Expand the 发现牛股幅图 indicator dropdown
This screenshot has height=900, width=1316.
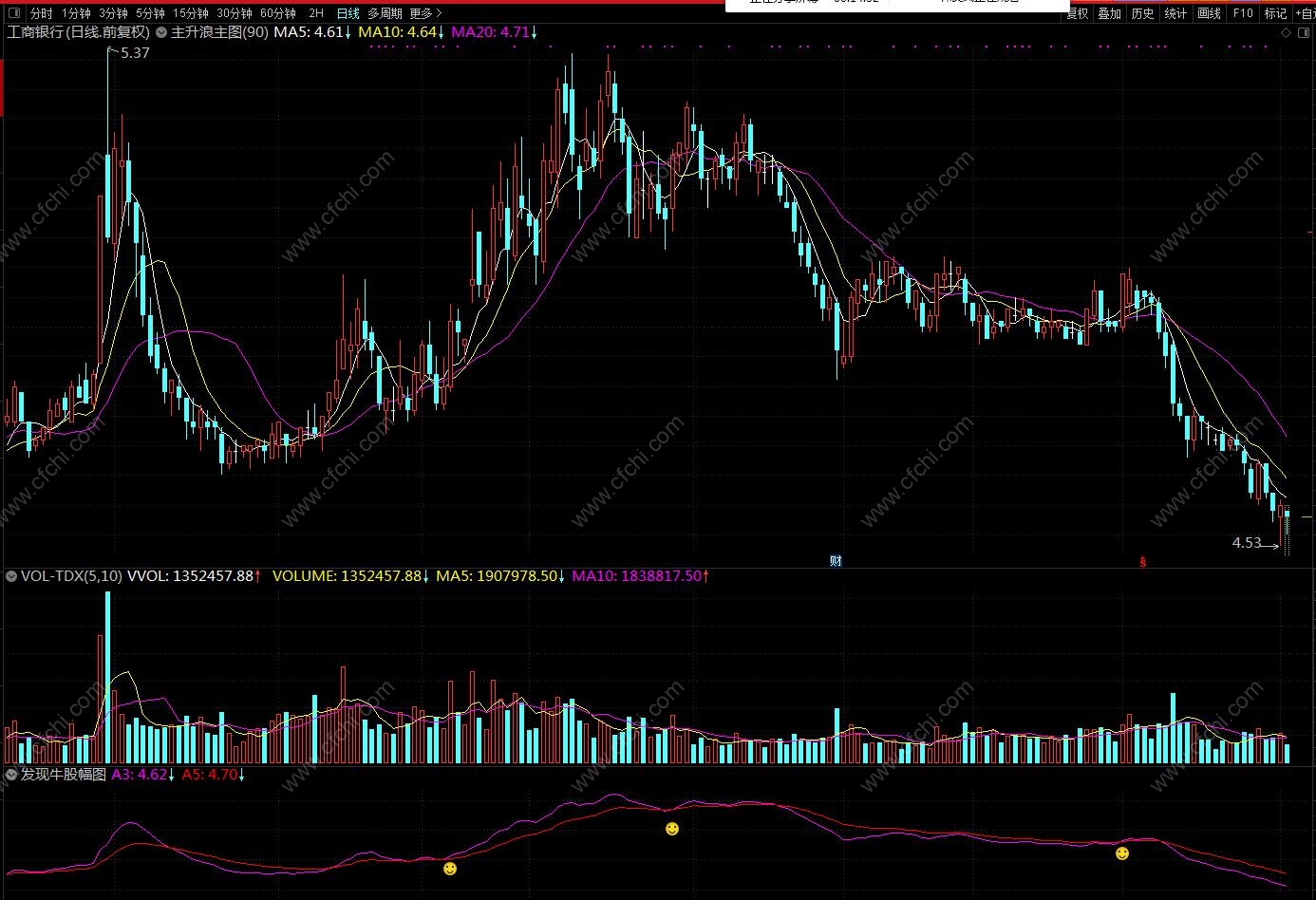tap(11, 775)
